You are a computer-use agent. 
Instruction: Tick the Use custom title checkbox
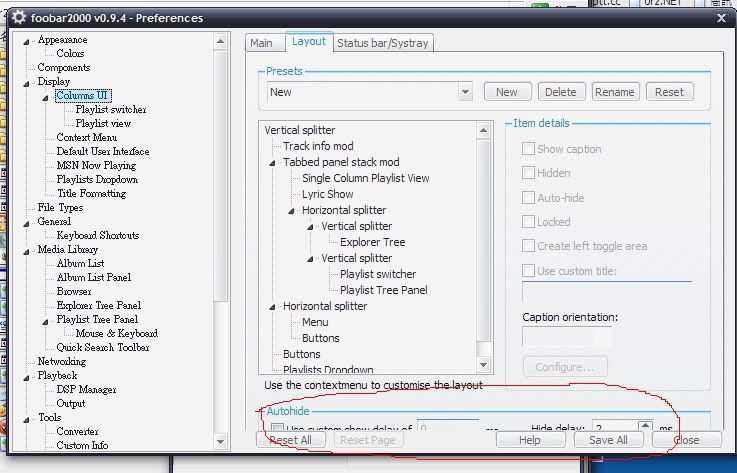click(x=528, y=271)
